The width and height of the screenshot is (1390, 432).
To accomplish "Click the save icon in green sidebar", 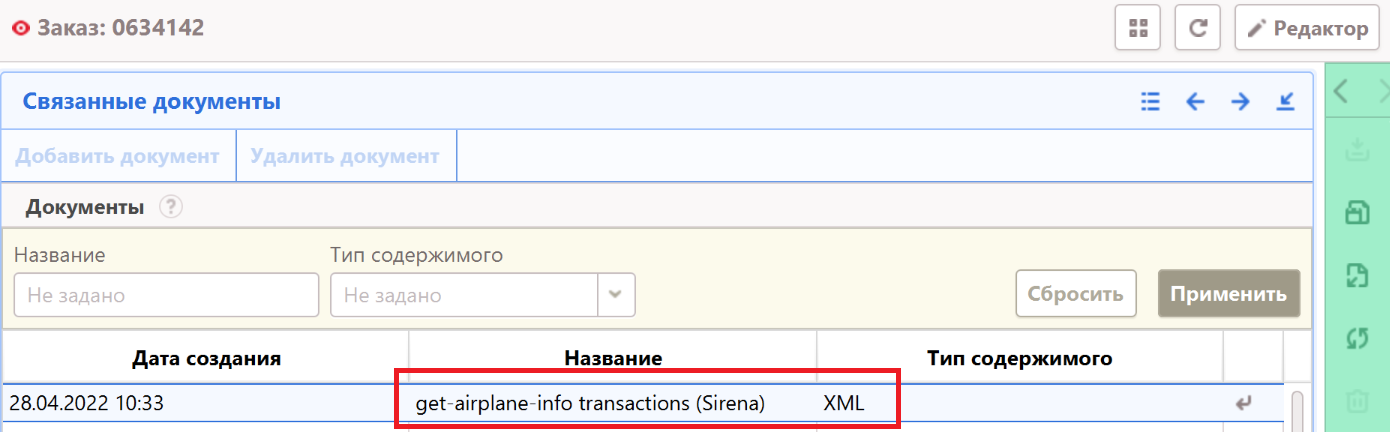I will [x=1357, y=211].
